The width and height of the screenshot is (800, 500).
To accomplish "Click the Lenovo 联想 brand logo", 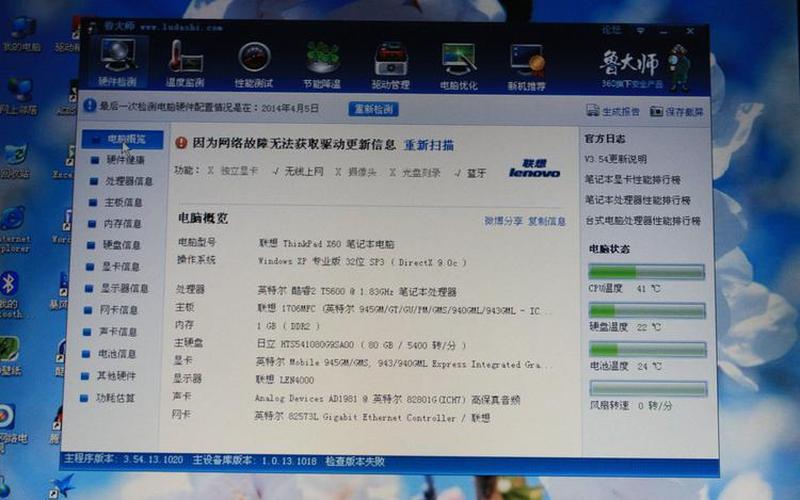I will (534, 168).
